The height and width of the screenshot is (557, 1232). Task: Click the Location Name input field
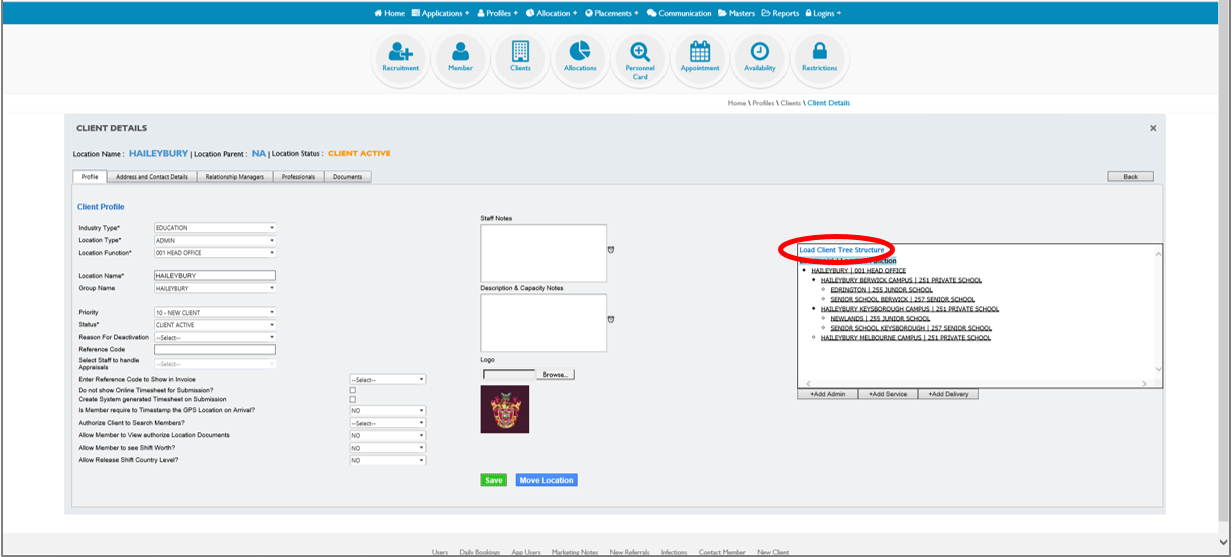[x=214, y=275]
